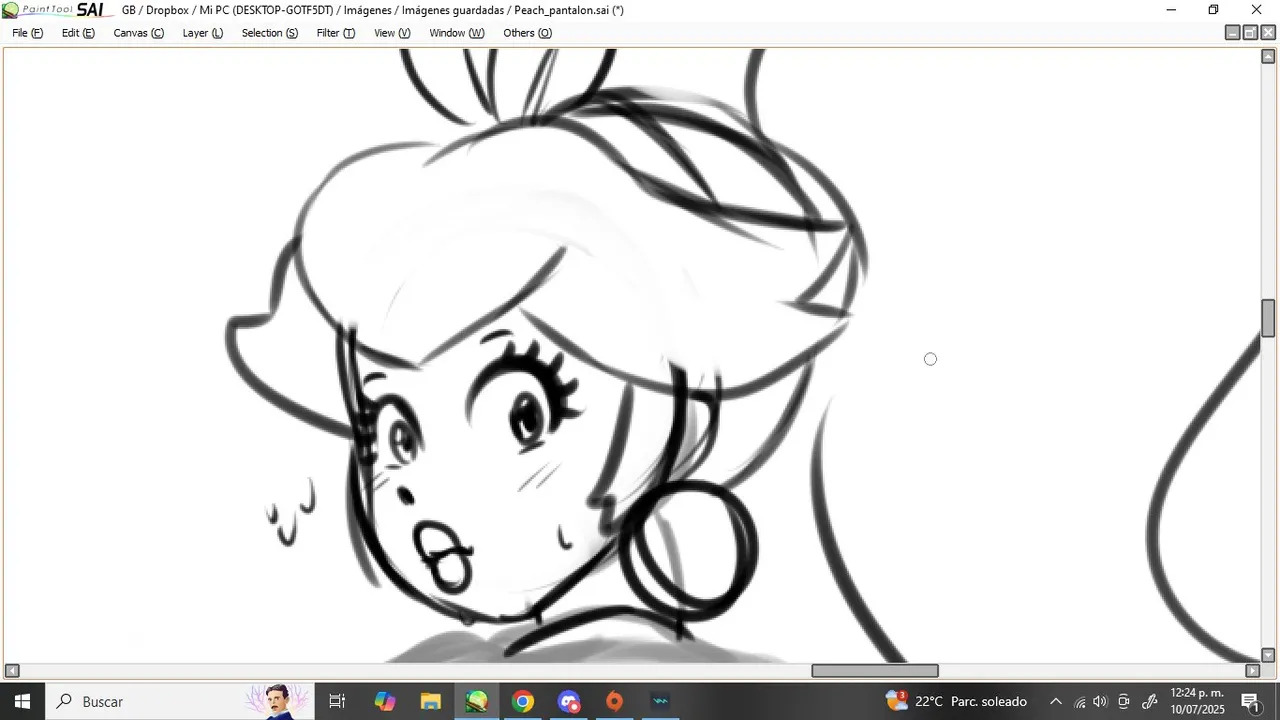Click the tray icon right of the volume icon
Viewport: 1280px width, 720px height.
(x=1124, y=701)
